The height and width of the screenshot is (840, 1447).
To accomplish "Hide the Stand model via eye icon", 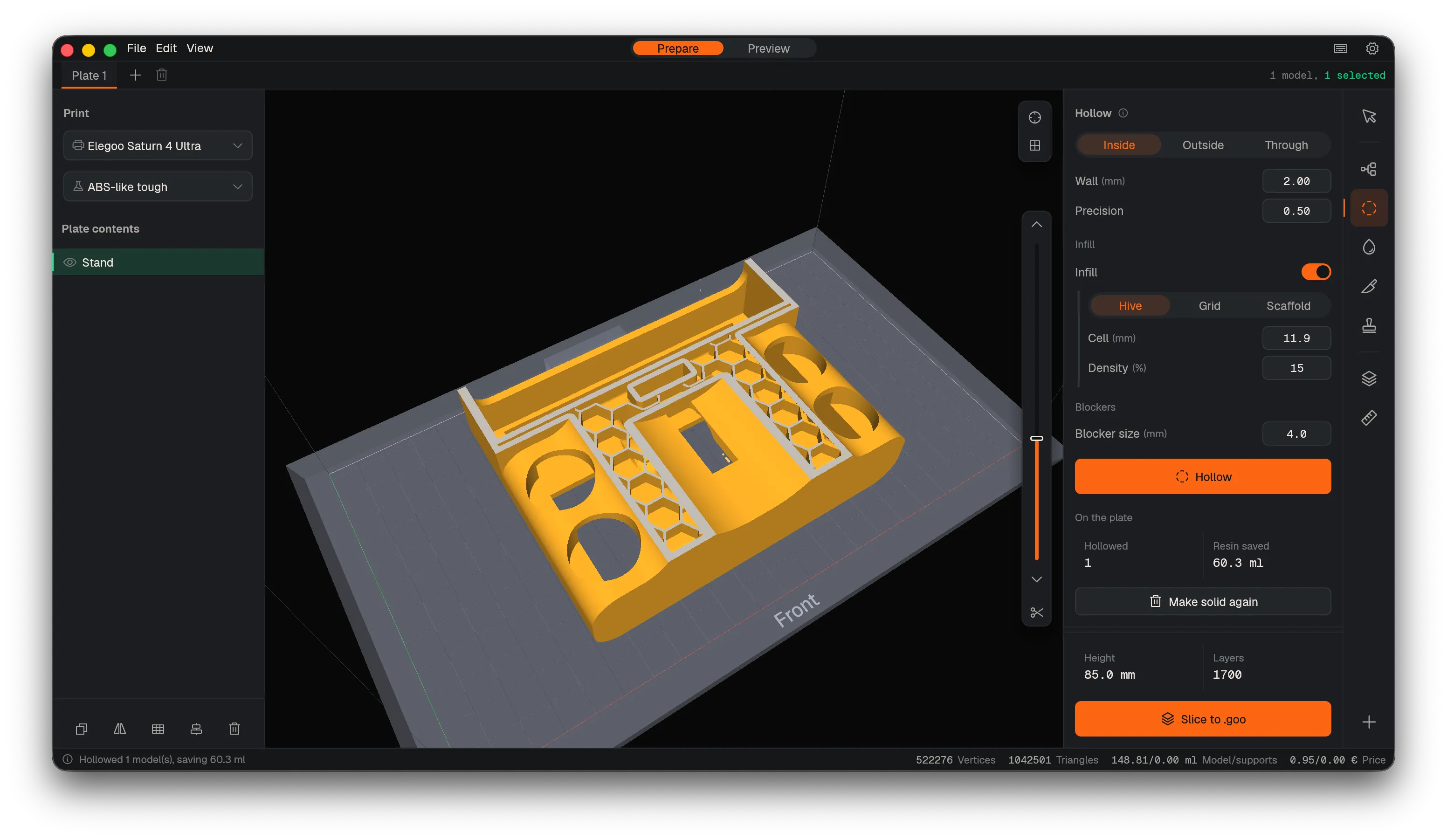I will pos(69,262).
